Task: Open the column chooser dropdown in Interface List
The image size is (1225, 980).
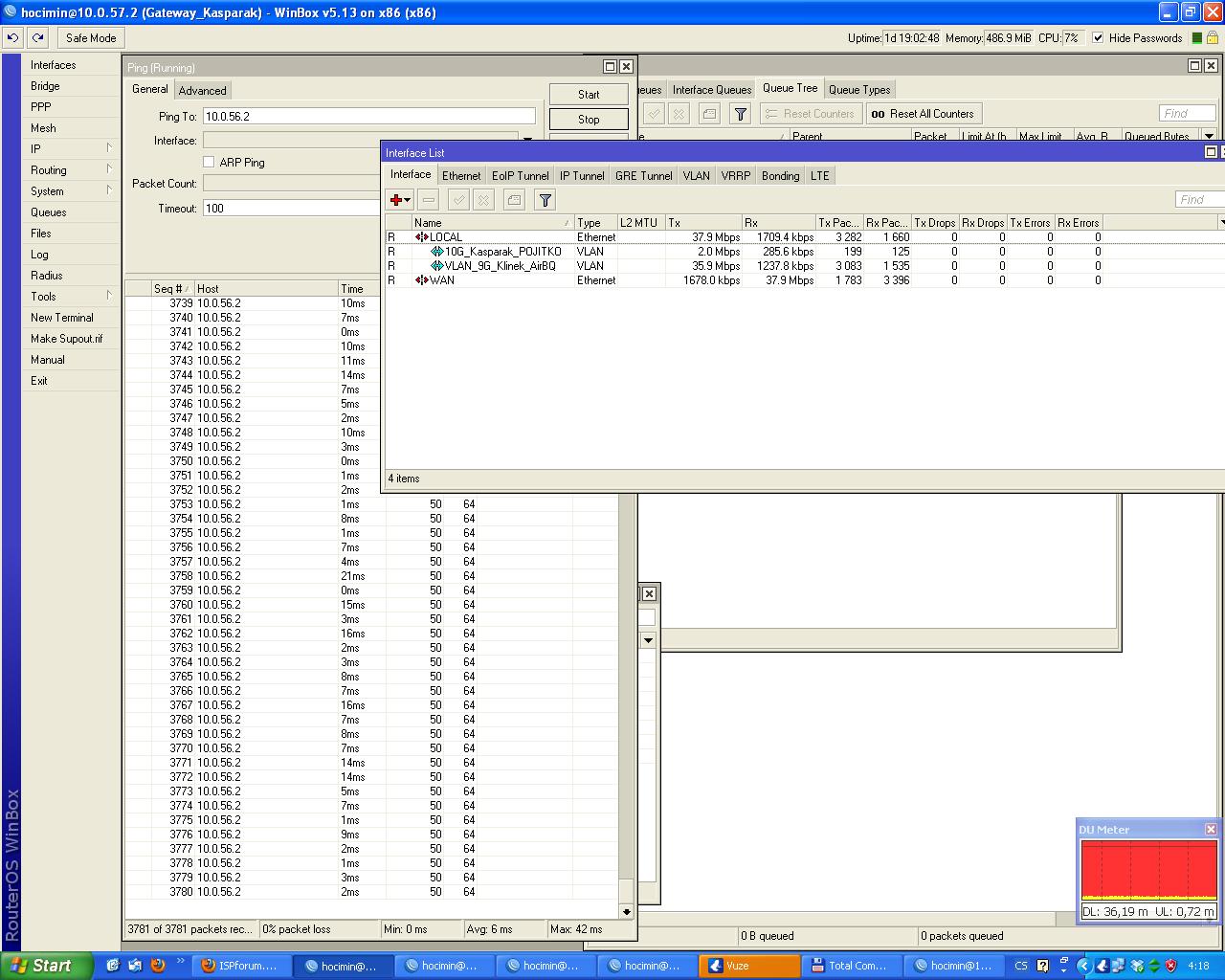Action: click(1221, 222)
